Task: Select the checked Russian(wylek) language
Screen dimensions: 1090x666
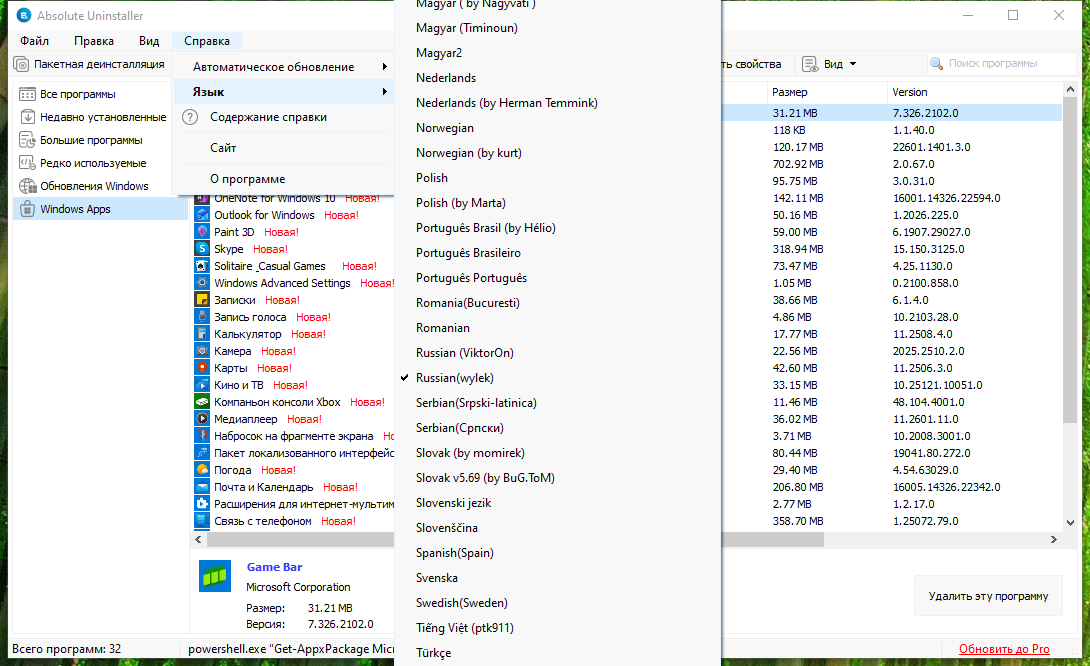Action: tap(455, 378)
